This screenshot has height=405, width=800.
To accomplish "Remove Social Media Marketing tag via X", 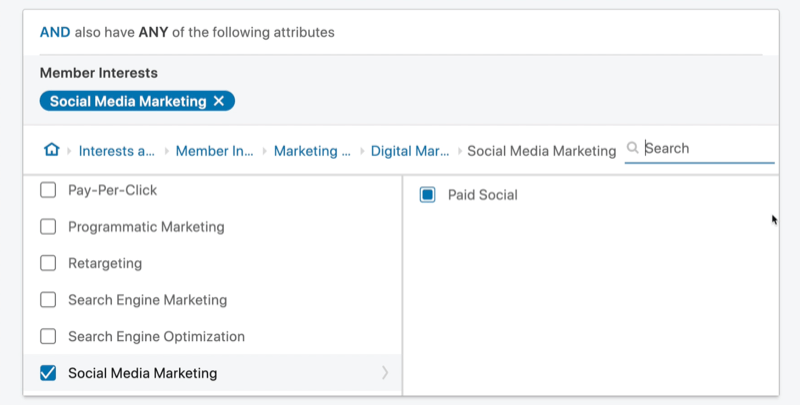I will tap(219, 101).
